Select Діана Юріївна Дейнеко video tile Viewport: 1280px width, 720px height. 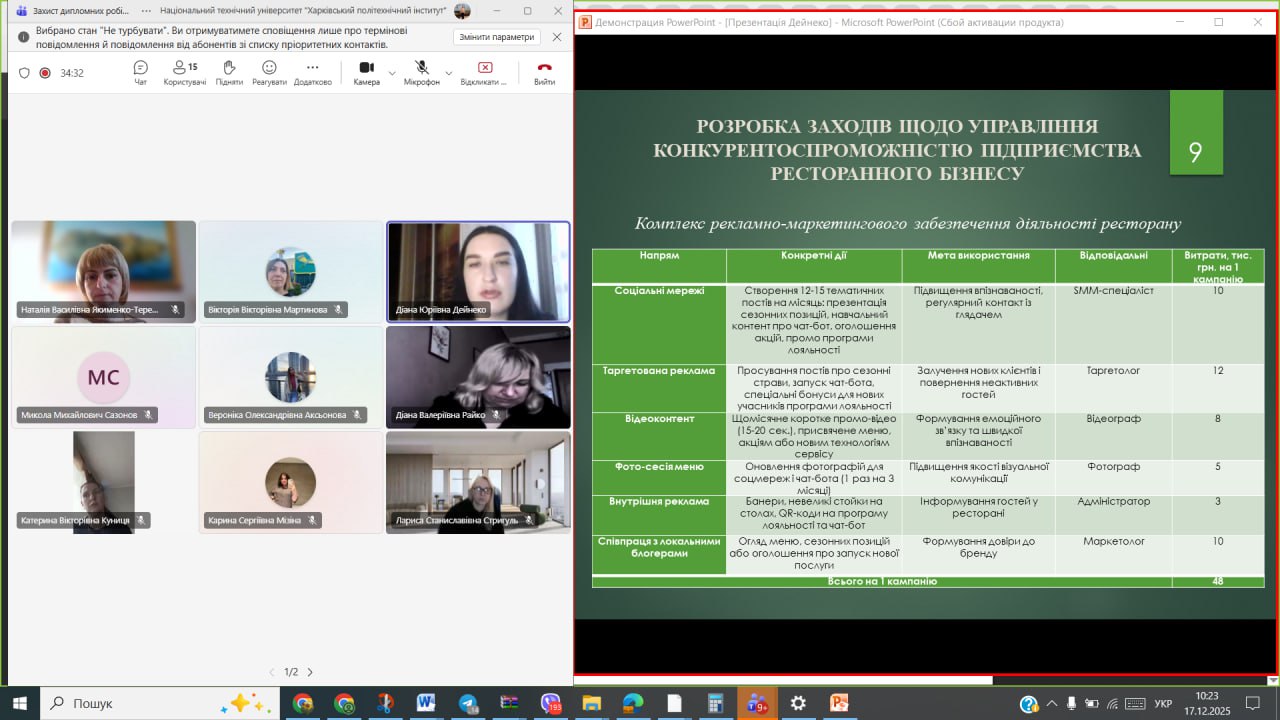(478, 271)
